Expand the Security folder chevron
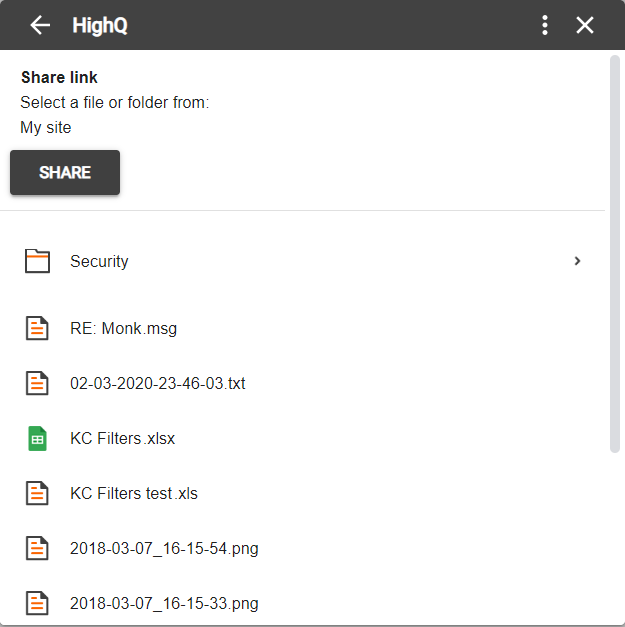The height and width of the screenshot is (627, 625). pyautogui.click(x=577, y=261)
